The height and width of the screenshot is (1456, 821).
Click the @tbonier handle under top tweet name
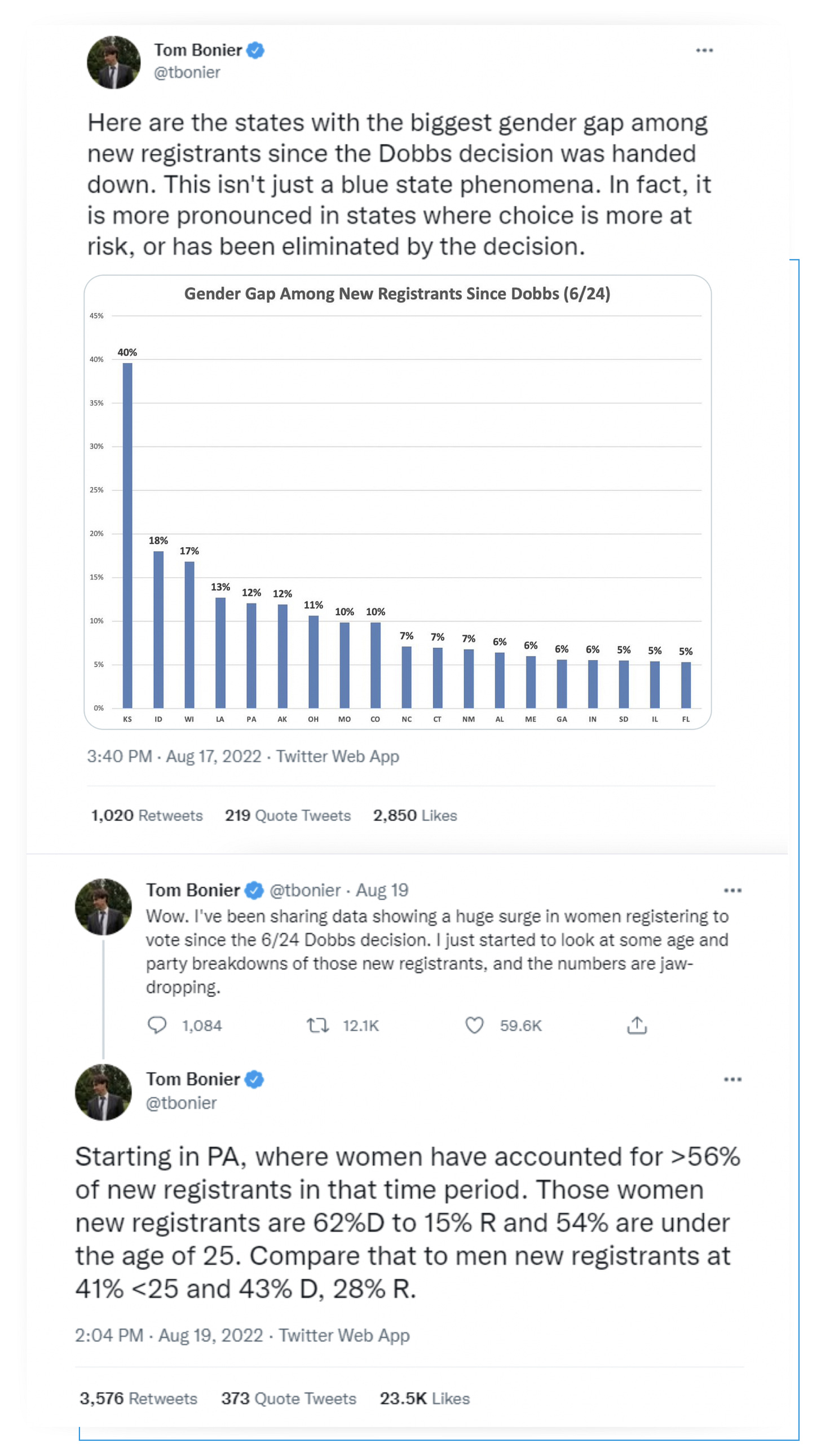click(187, 72)
